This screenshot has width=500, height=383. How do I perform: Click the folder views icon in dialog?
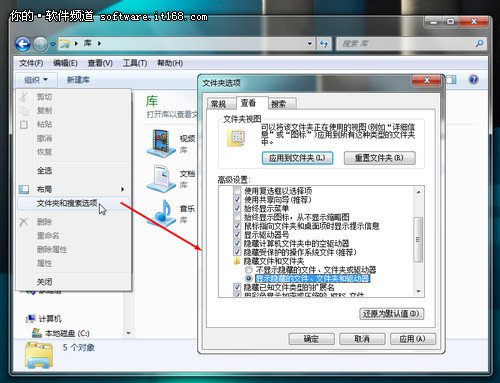[236, 138]
